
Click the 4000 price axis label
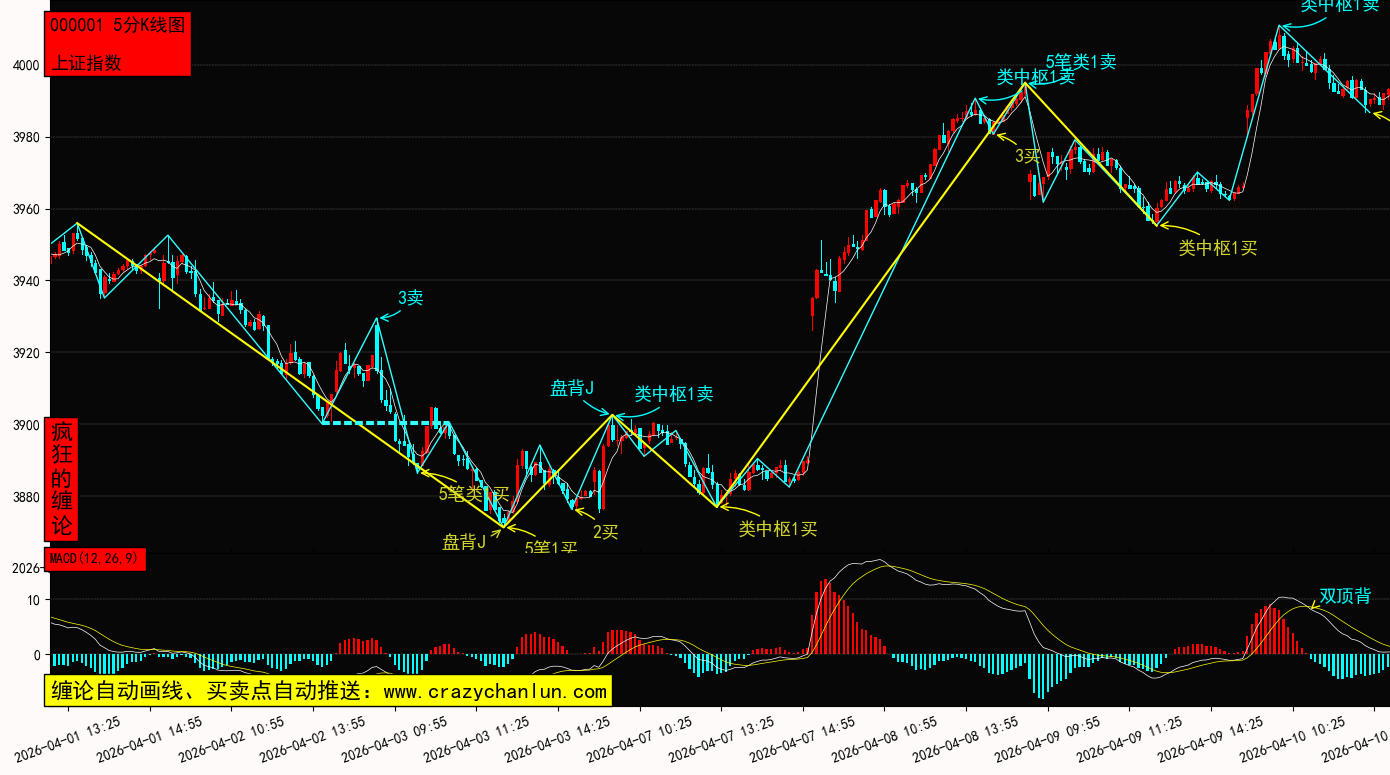[24, 66]
